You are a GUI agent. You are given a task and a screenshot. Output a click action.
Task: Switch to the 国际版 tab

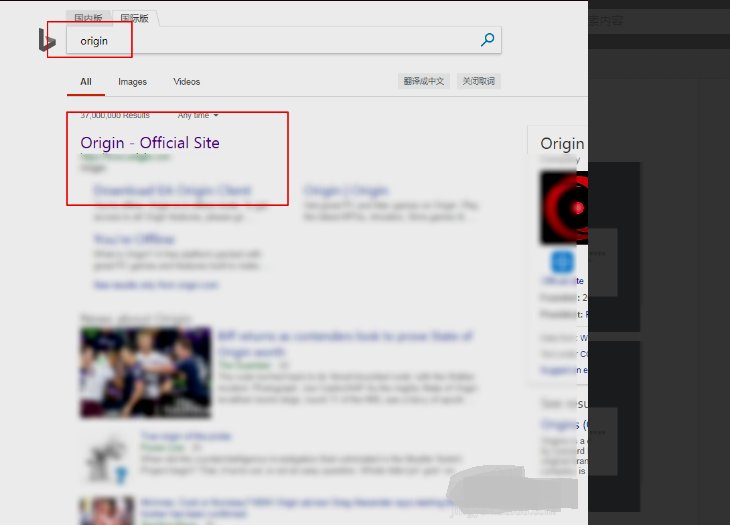135,18
